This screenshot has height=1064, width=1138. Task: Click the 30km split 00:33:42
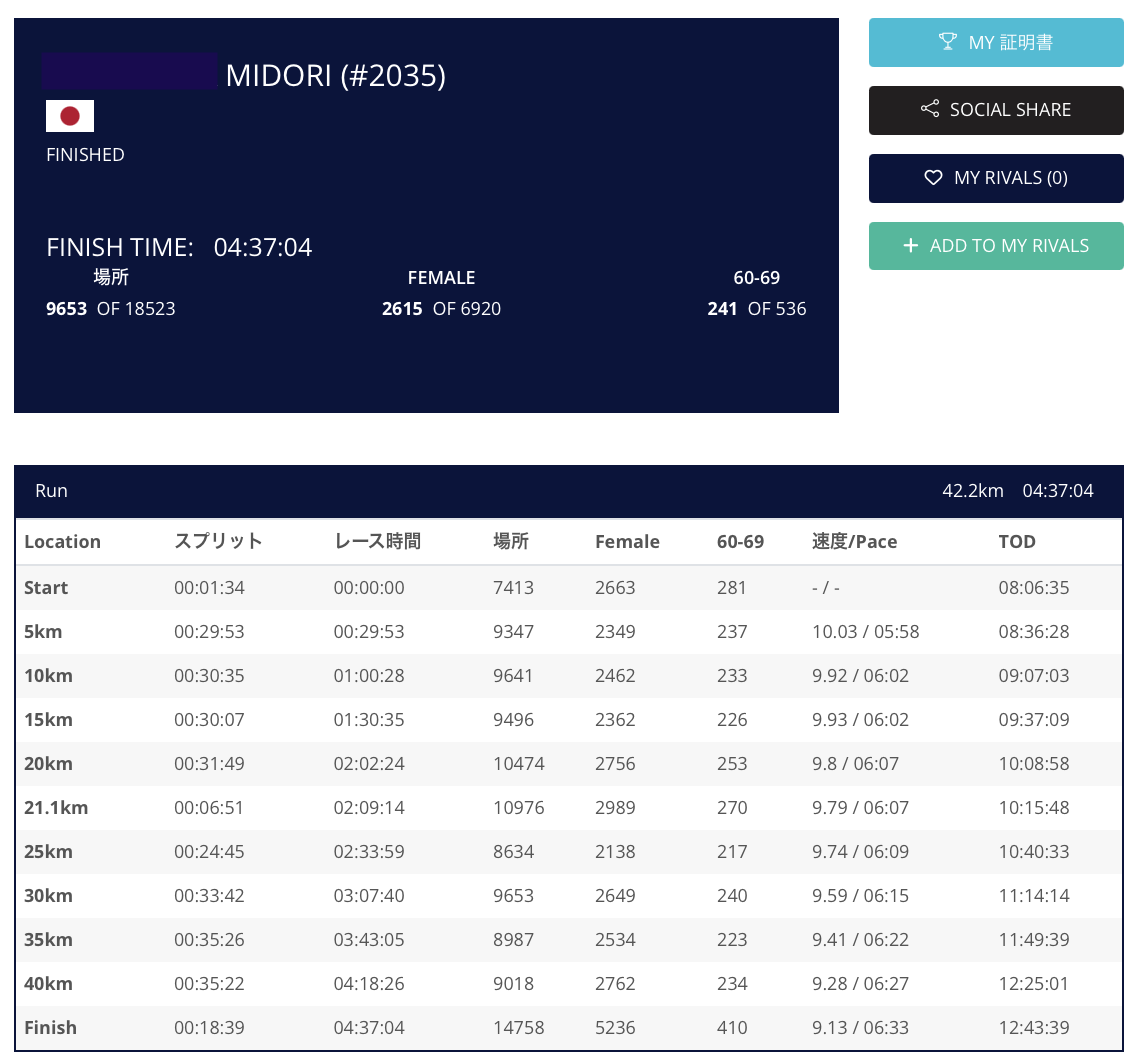tap(209, 896)
